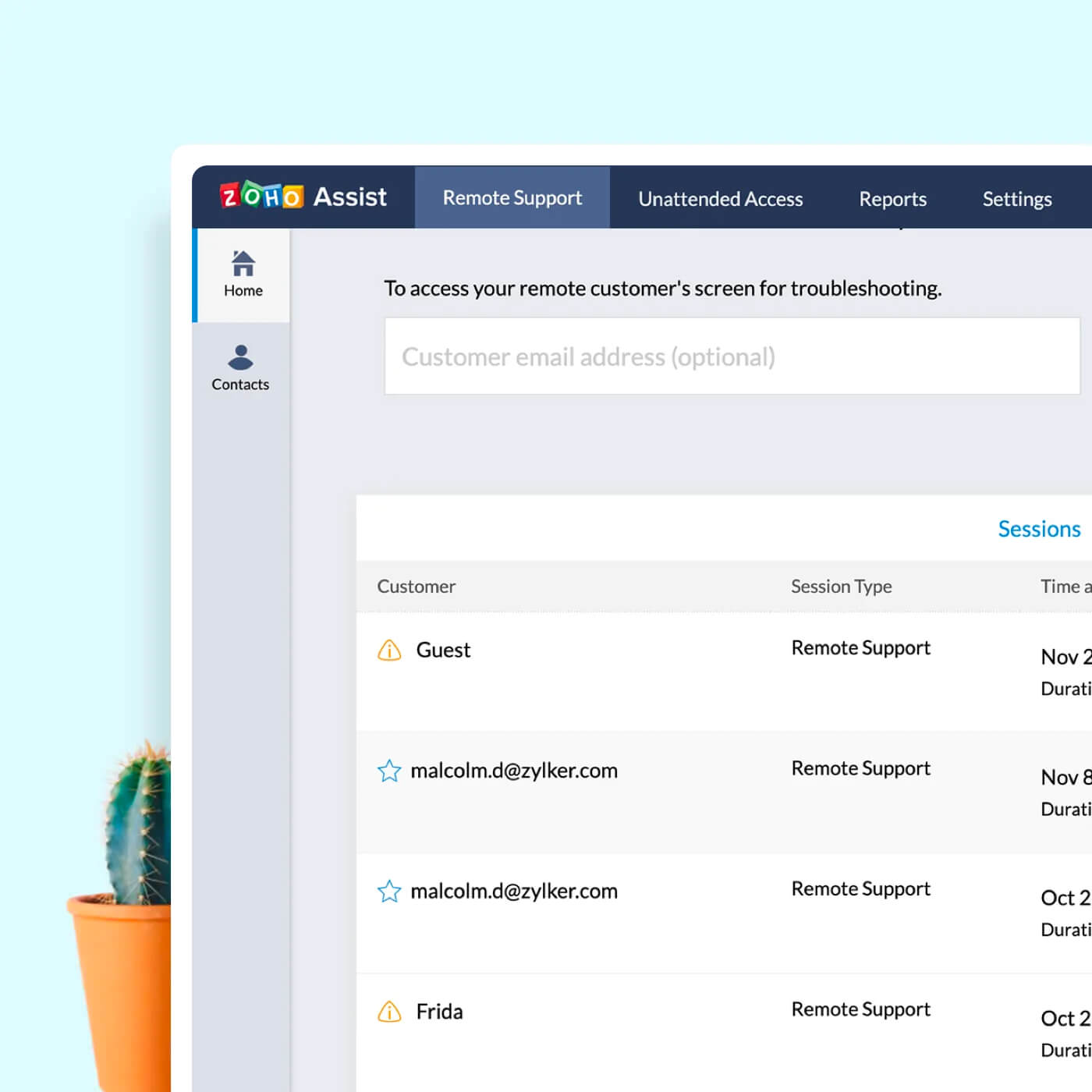Sort sessions by the Customer column
This screenshot has width=1092, height=1092.
(417, 586)
